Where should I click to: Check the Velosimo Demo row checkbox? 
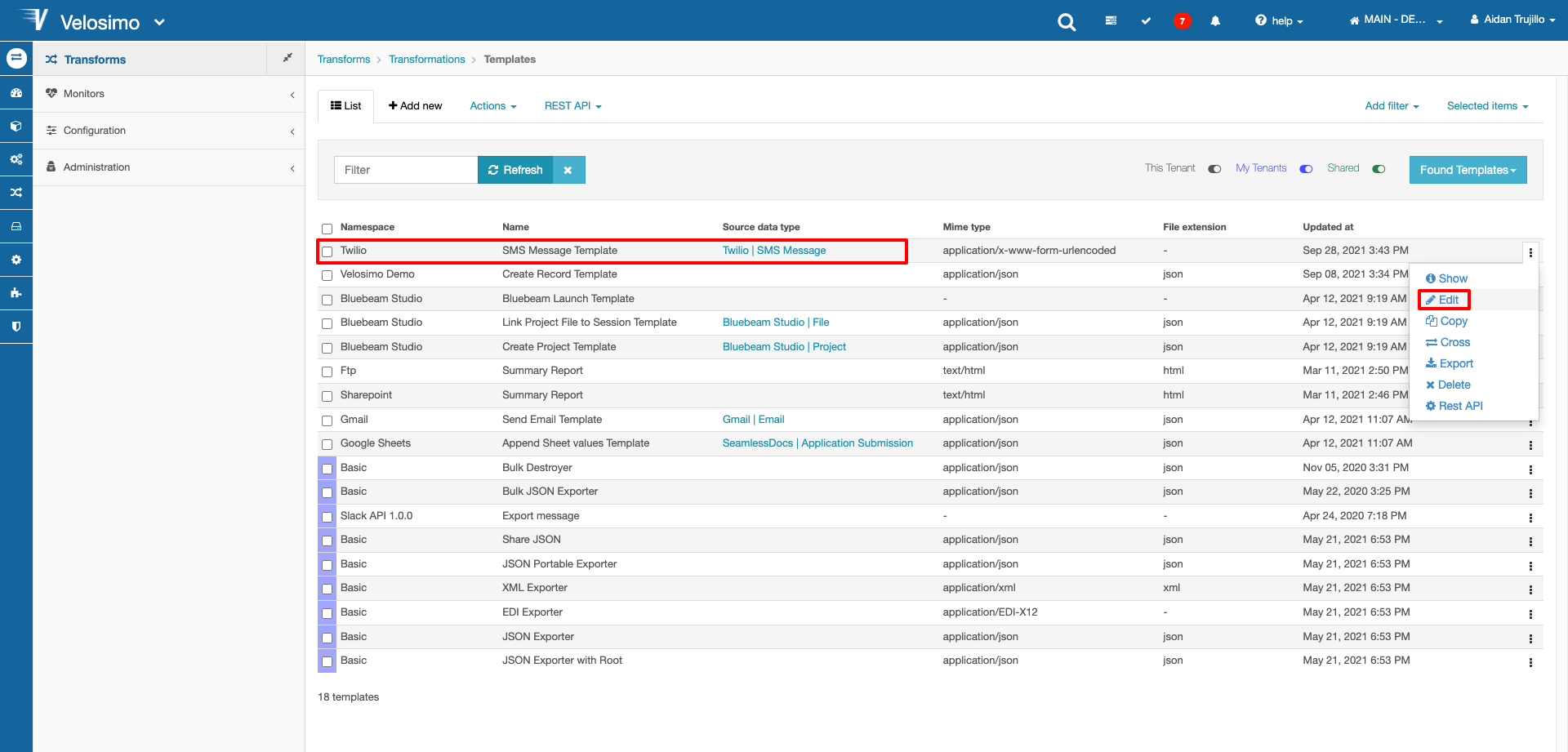pos(327,275)
